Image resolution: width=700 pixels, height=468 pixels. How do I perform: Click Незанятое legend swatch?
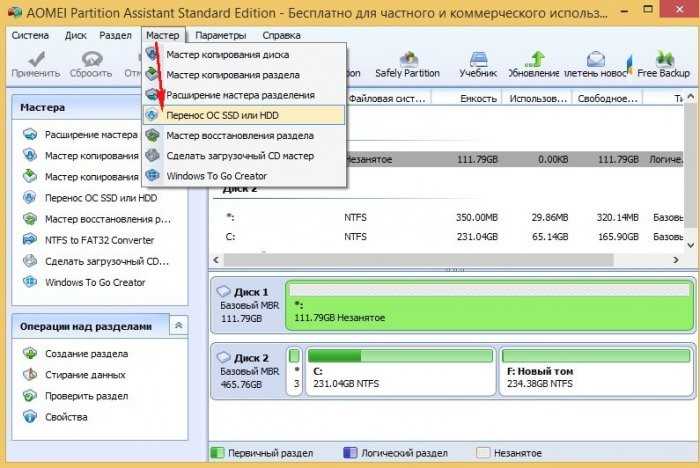[x=483, y=452]
